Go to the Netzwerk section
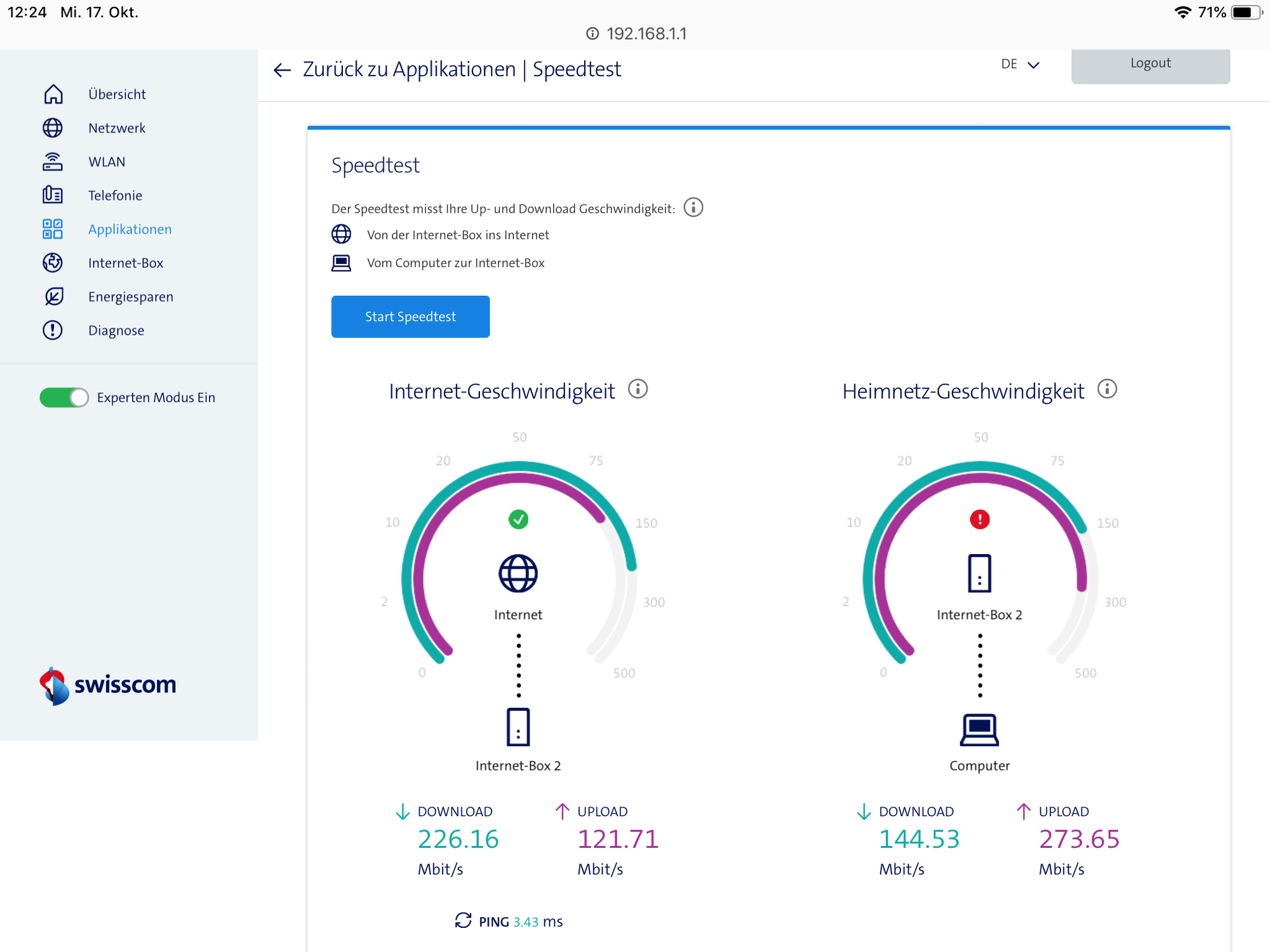This screenshot has width=1270, height=952. tap(117, 128)
